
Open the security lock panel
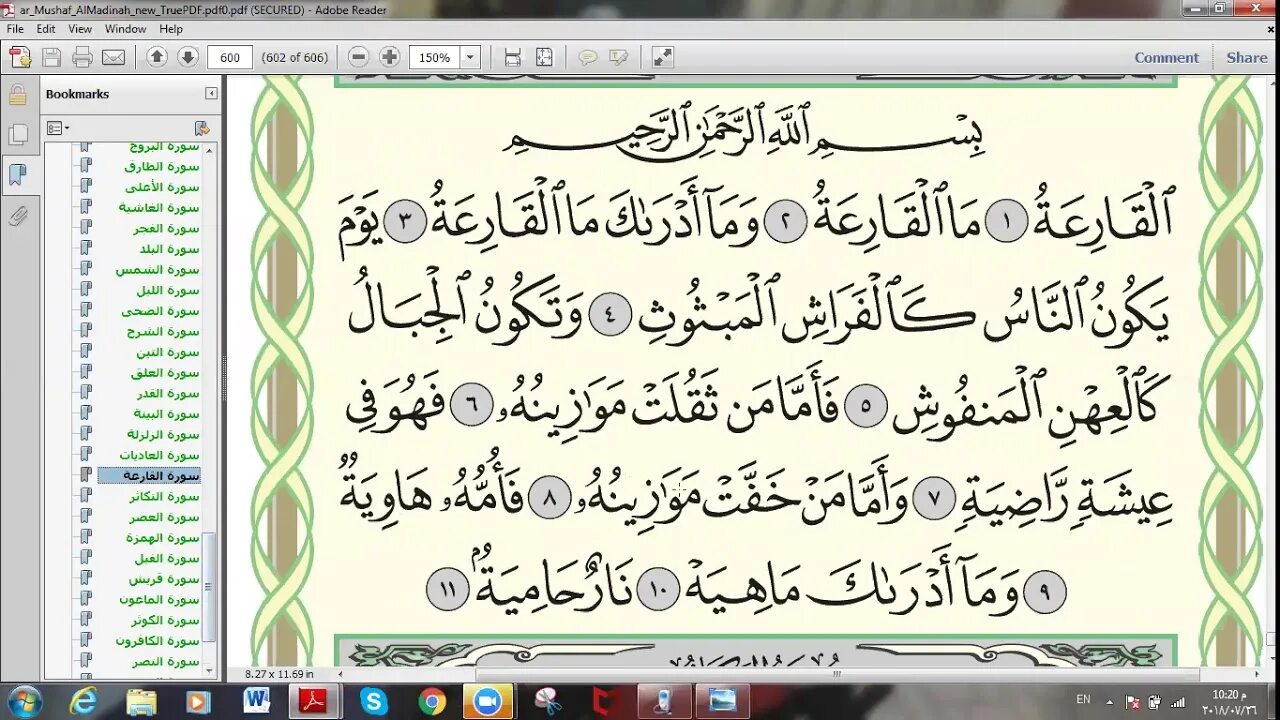17,96
